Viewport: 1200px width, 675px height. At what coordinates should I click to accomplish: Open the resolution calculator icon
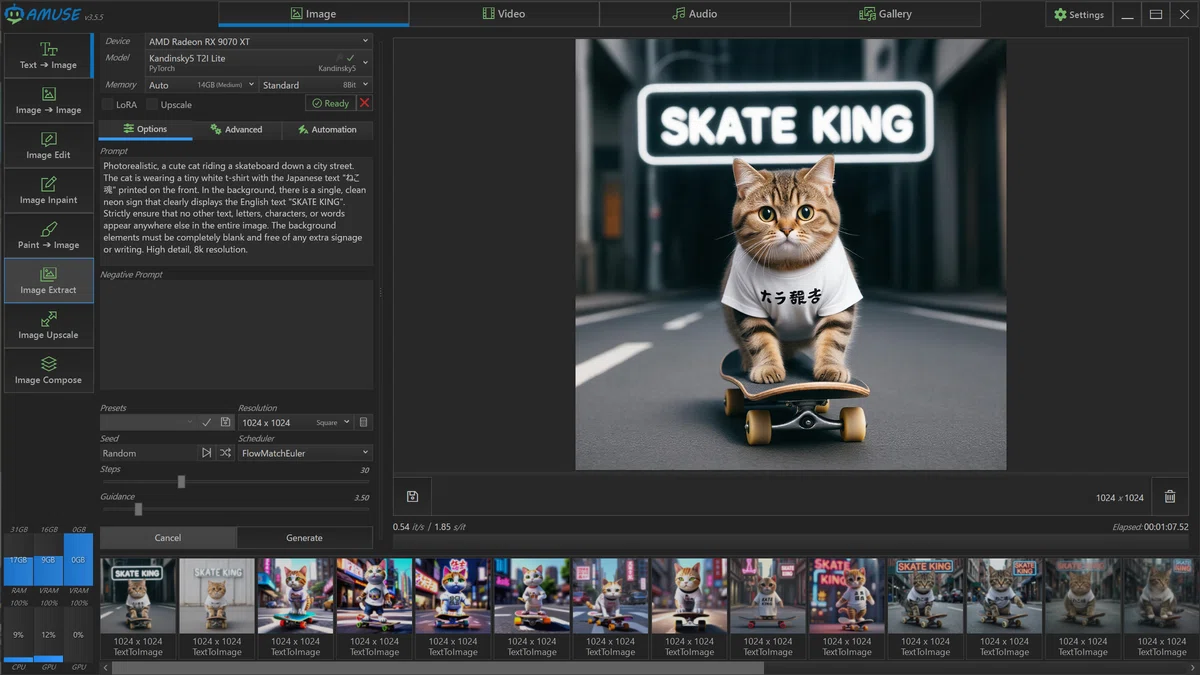point(364,422)
